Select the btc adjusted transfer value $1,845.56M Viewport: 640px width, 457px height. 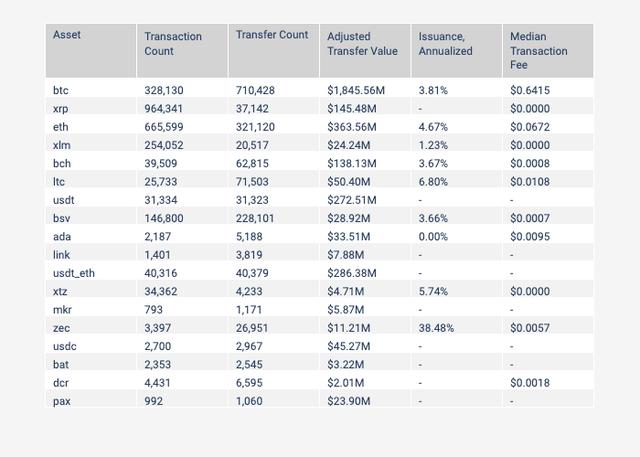(356, 90)
